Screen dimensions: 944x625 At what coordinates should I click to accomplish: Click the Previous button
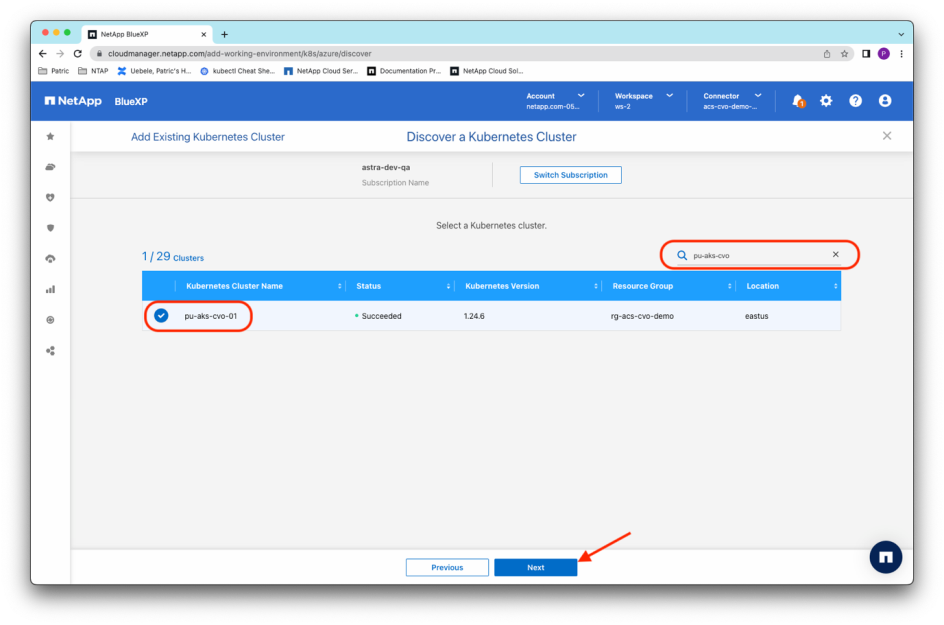pyautogui.click(x=447, y=567)
